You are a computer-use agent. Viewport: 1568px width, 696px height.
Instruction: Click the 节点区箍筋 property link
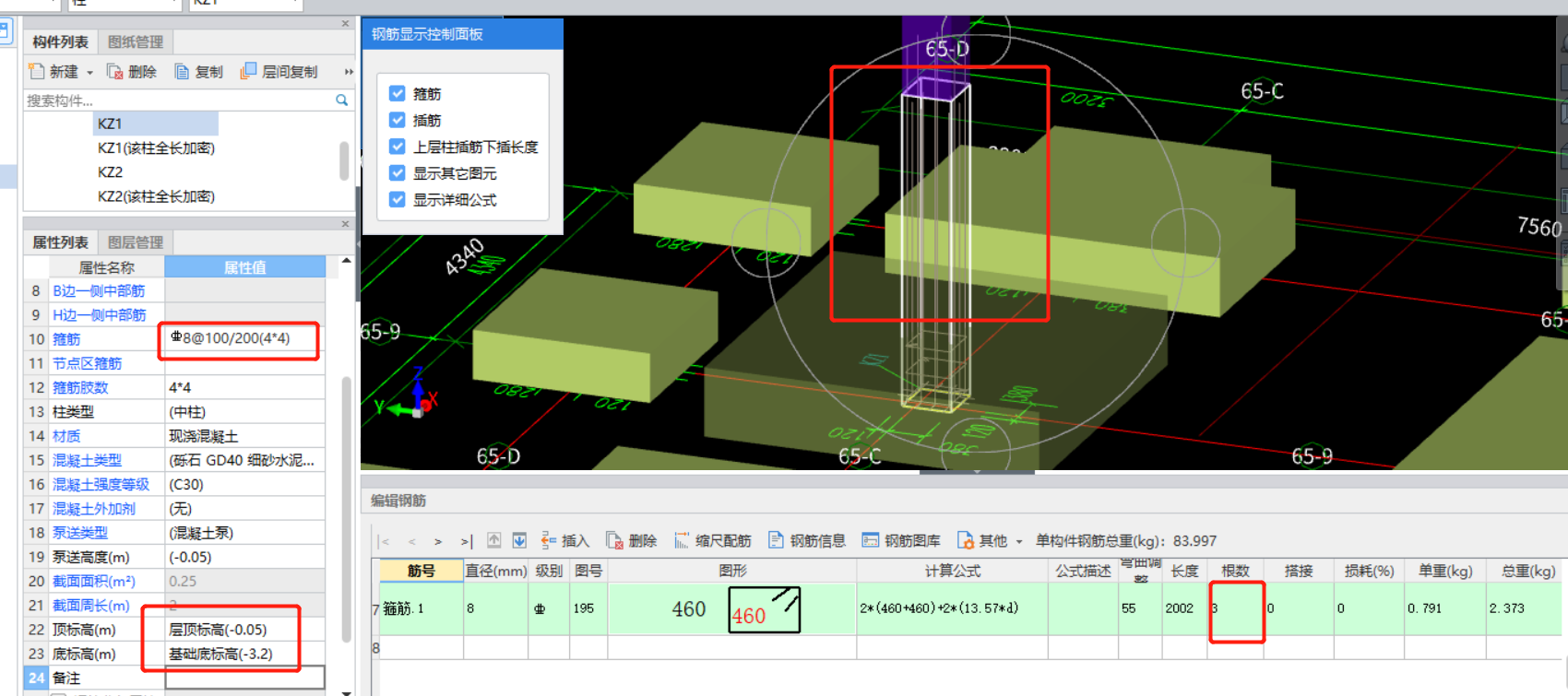coord(87,363)
